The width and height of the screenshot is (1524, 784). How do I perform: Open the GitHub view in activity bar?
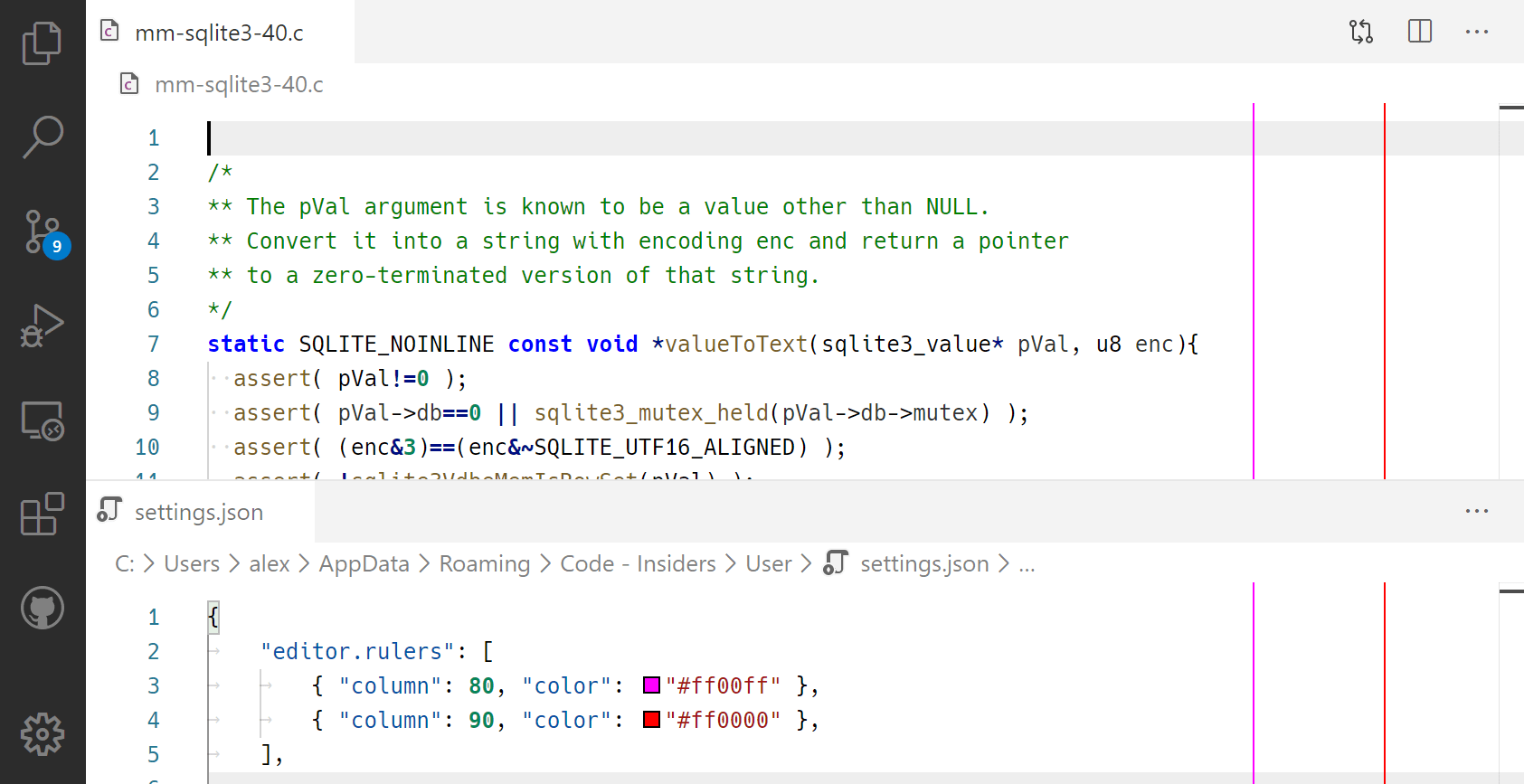tap(42, 609)
